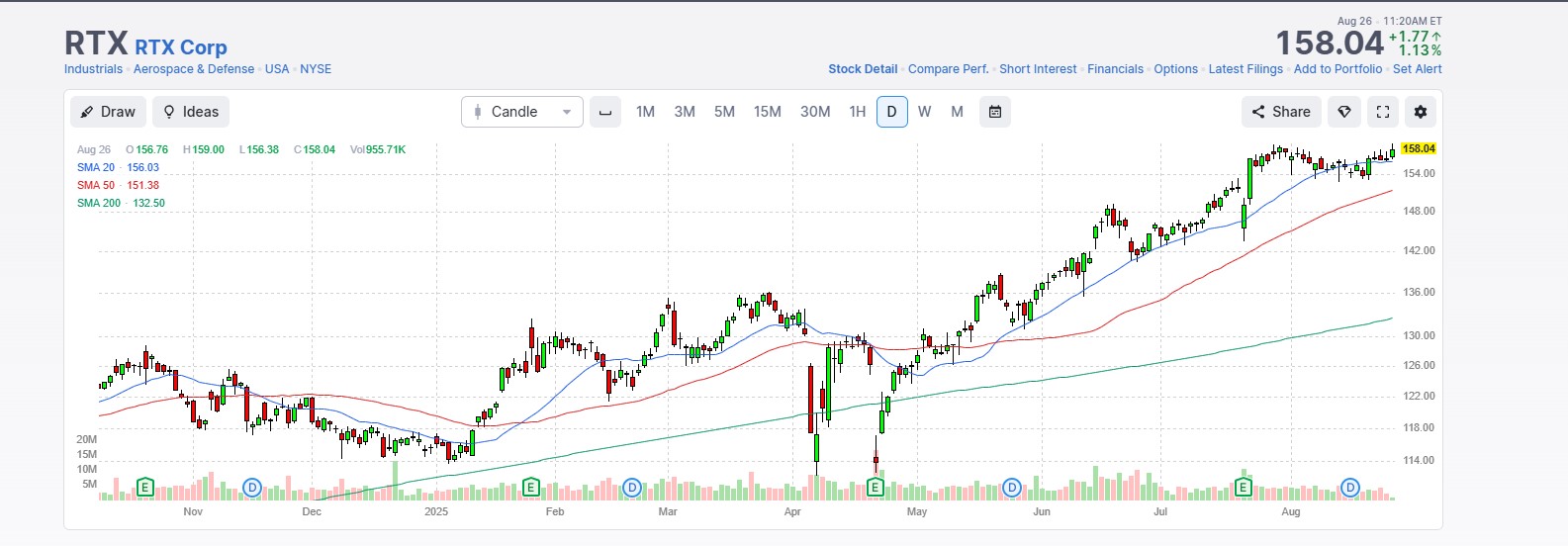
Task: Click the O 156.76 open value
Action: pyautogui.click(x=146, y=149)
